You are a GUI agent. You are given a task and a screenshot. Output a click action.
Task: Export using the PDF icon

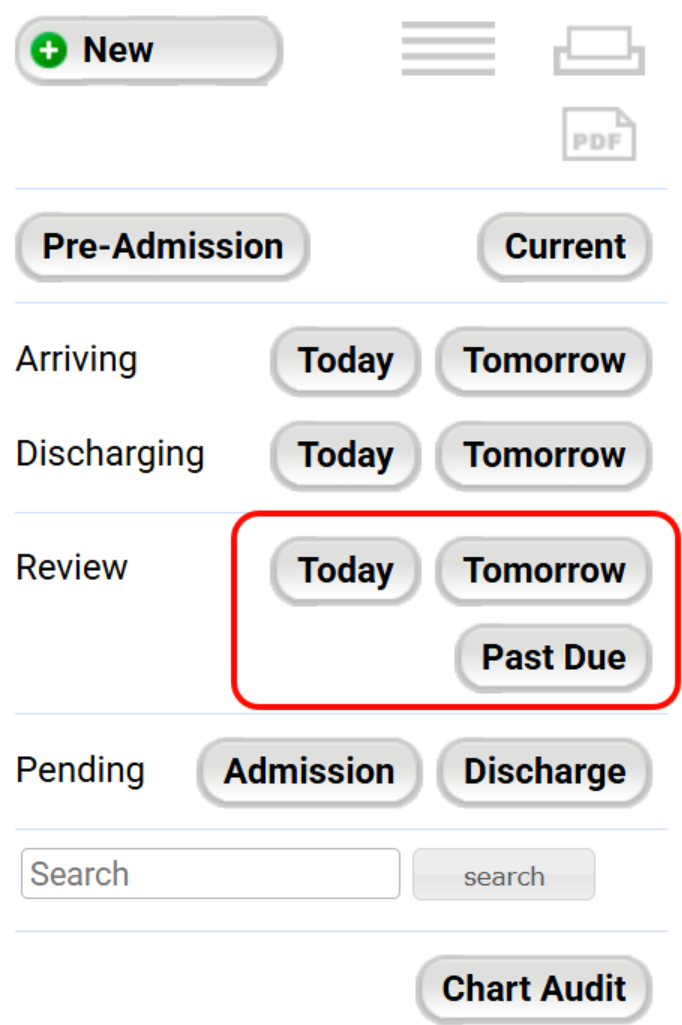pyautogui.click(x=599, y=135)
